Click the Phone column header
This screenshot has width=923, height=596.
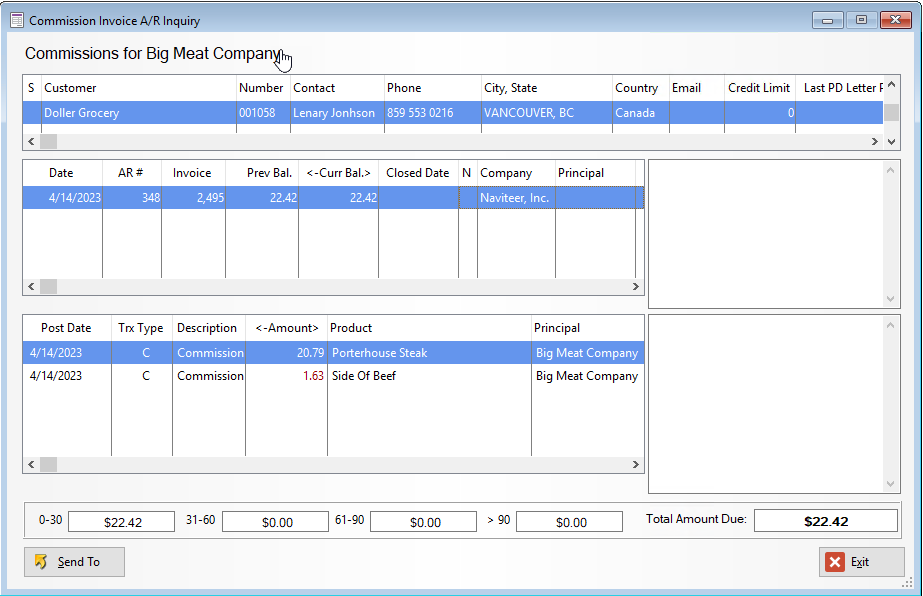[433, 88]
